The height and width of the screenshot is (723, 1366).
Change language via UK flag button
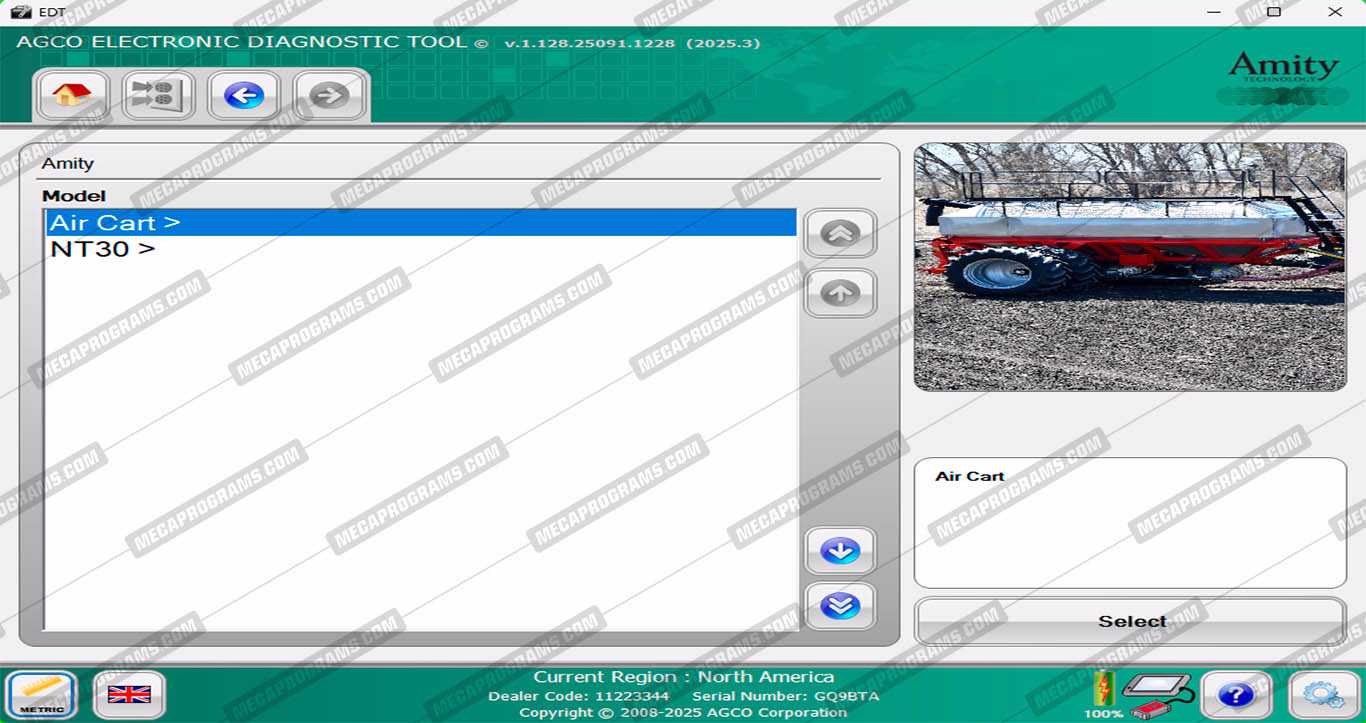tap(129, 694)
